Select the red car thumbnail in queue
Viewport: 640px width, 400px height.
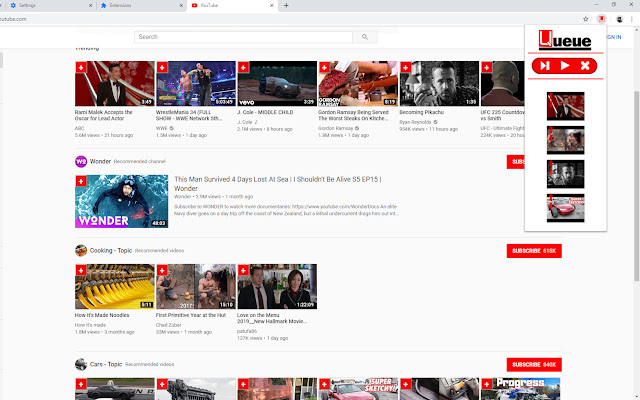coord(565,207)
